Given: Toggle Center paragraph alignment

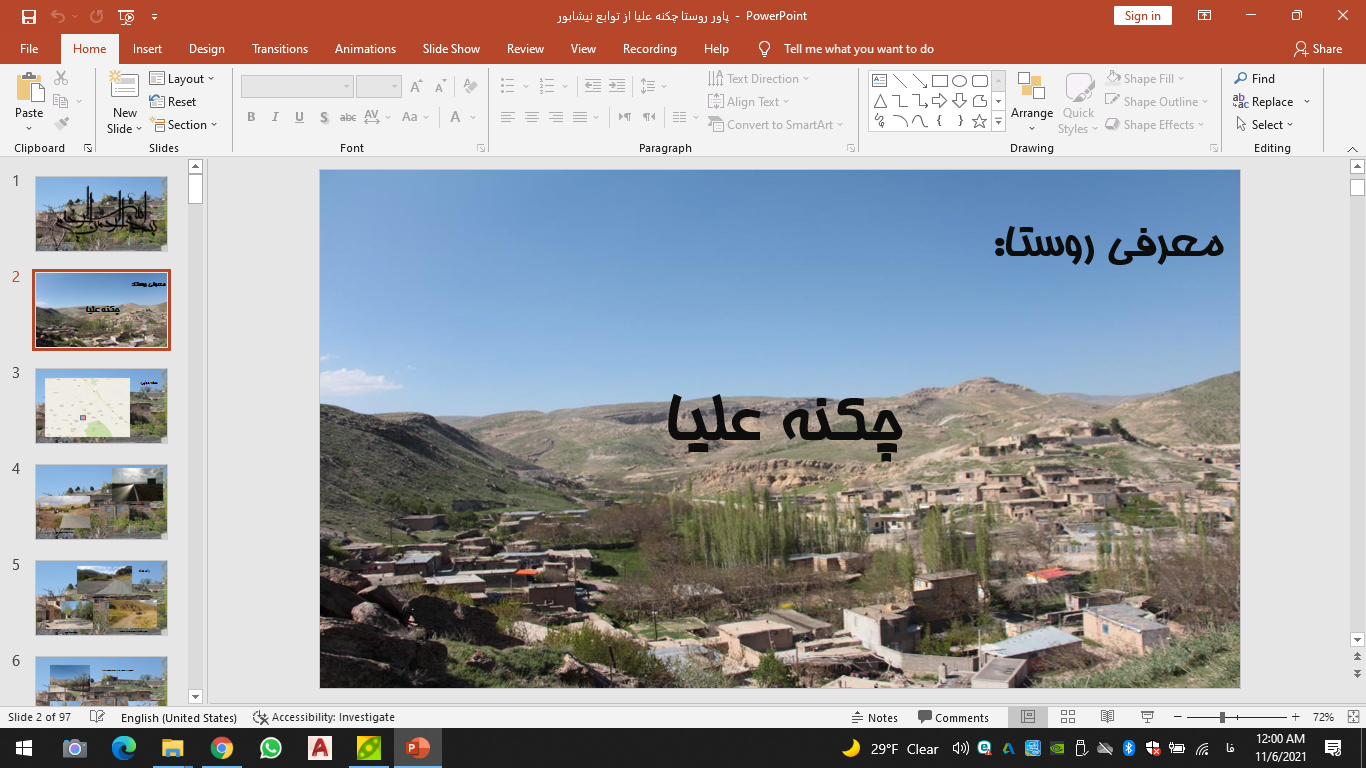Looking at the screenshot, I should pos(532,117).
